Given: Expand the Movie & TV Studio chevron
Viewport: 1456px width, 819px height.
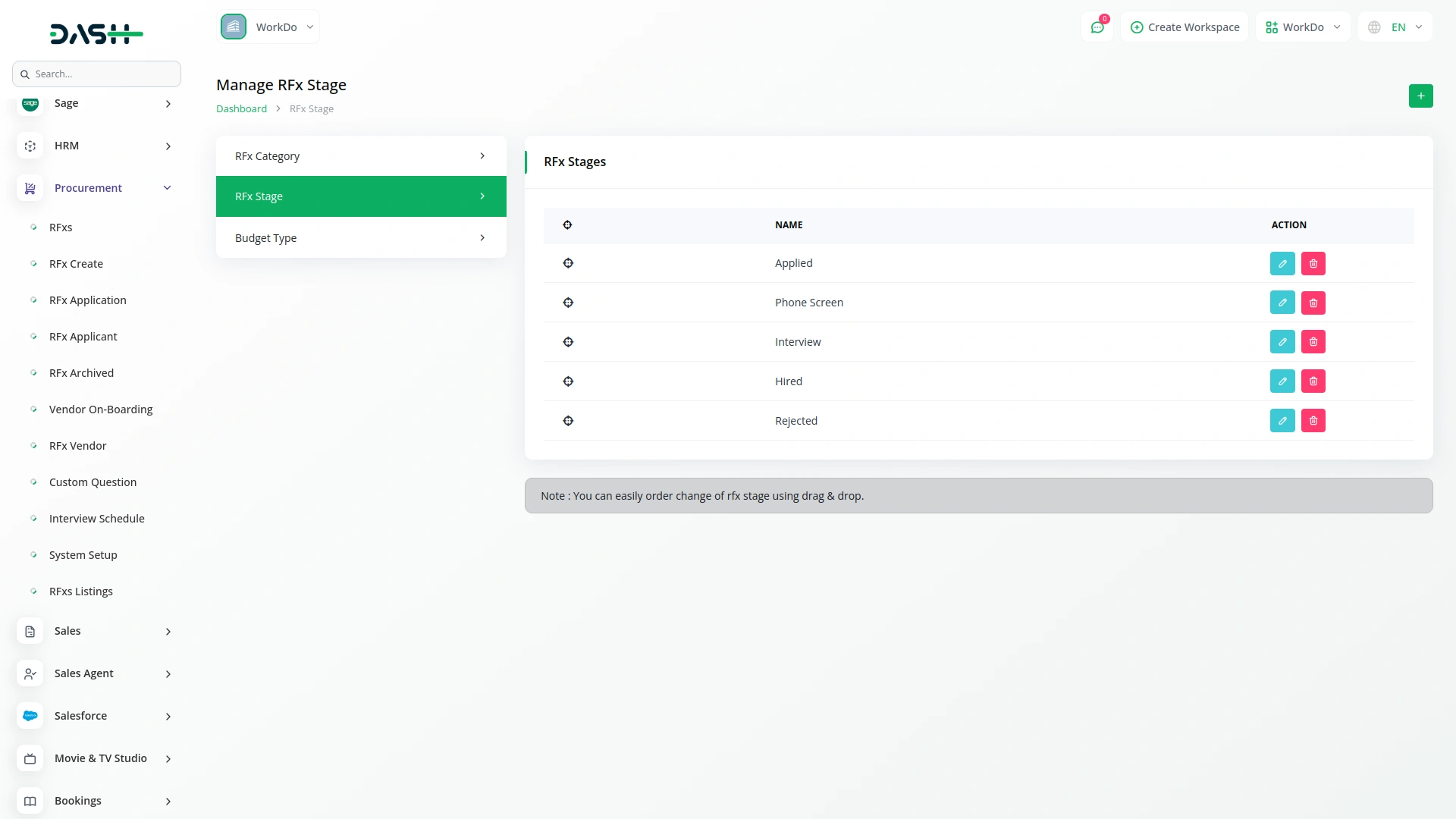Looking at the screenshot, I should pyautogui.click(x=168, y=759).
